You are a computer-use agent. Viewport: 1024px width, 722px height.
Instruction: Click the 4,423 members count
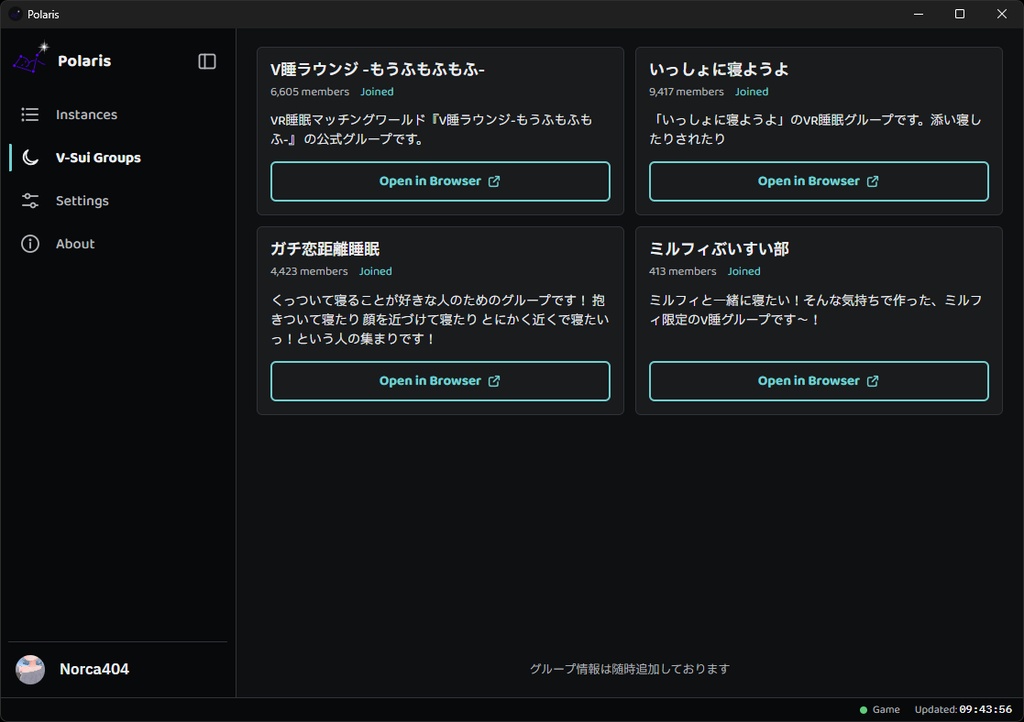point(309,272)
